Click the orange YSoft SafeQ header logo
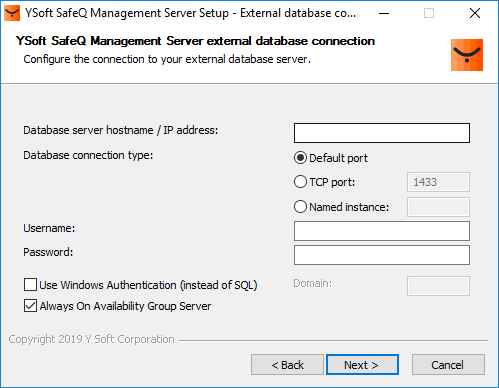Viewport: 499px width, 388px height. (467, 55)
